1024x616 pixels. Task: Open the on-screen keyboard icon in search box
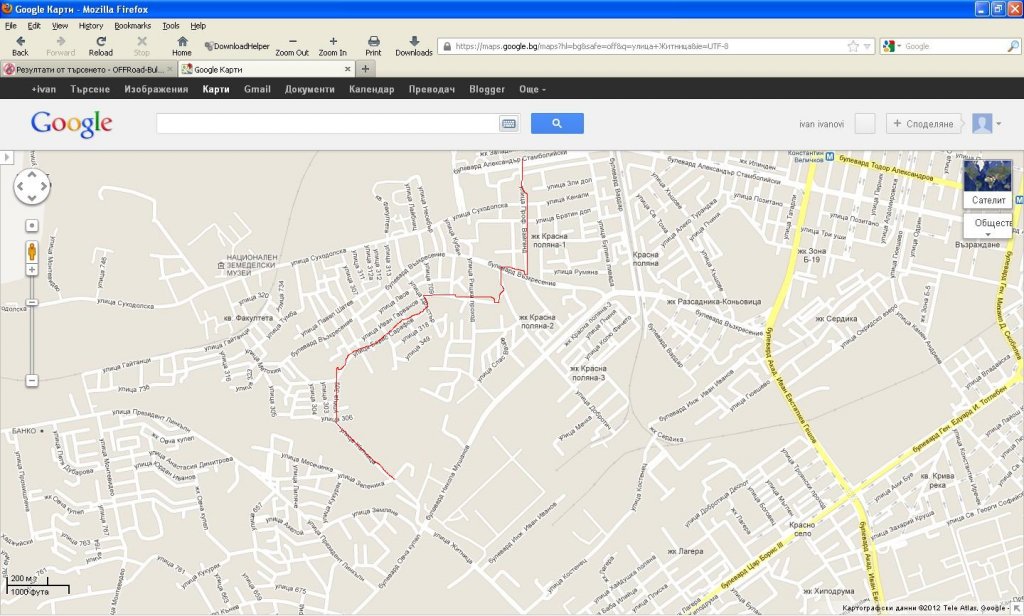(x=508, y=124)
